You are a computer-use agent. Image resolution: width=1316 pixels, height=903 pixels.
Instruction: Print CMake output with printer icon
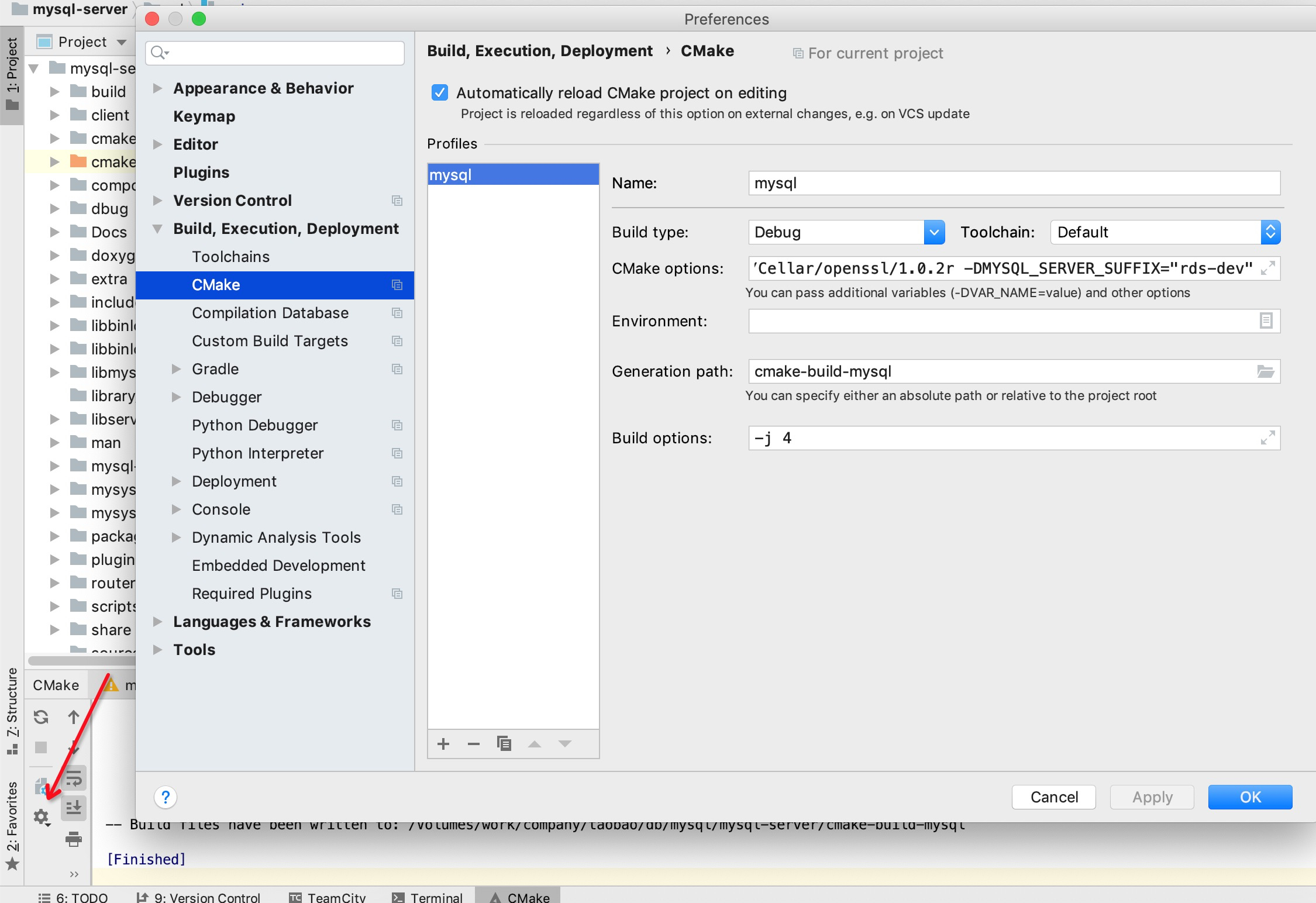[74, 840]
